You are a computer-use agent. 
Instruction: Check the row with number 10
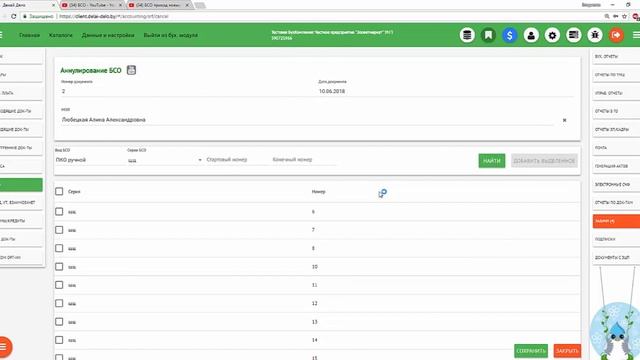(x=59, y=267)
